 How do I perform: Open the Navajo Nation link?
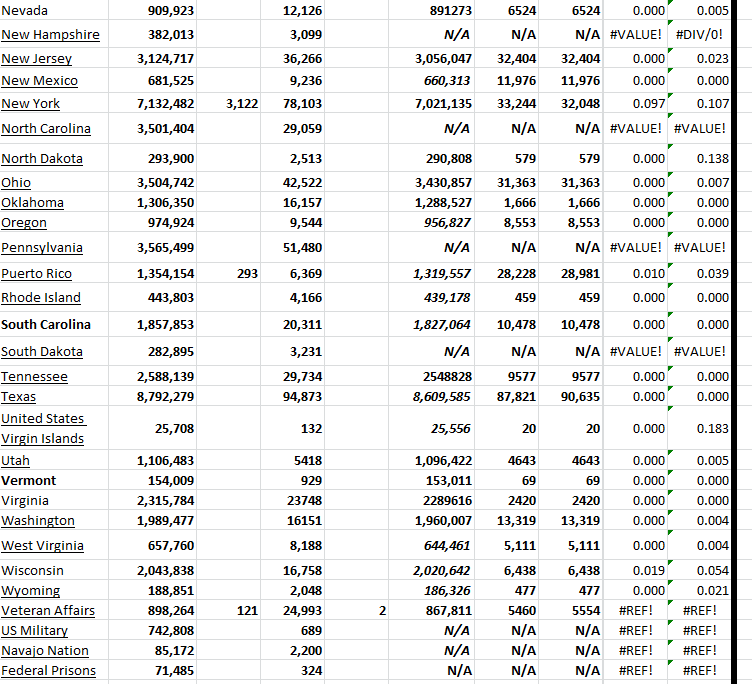(x=45, y=651)
